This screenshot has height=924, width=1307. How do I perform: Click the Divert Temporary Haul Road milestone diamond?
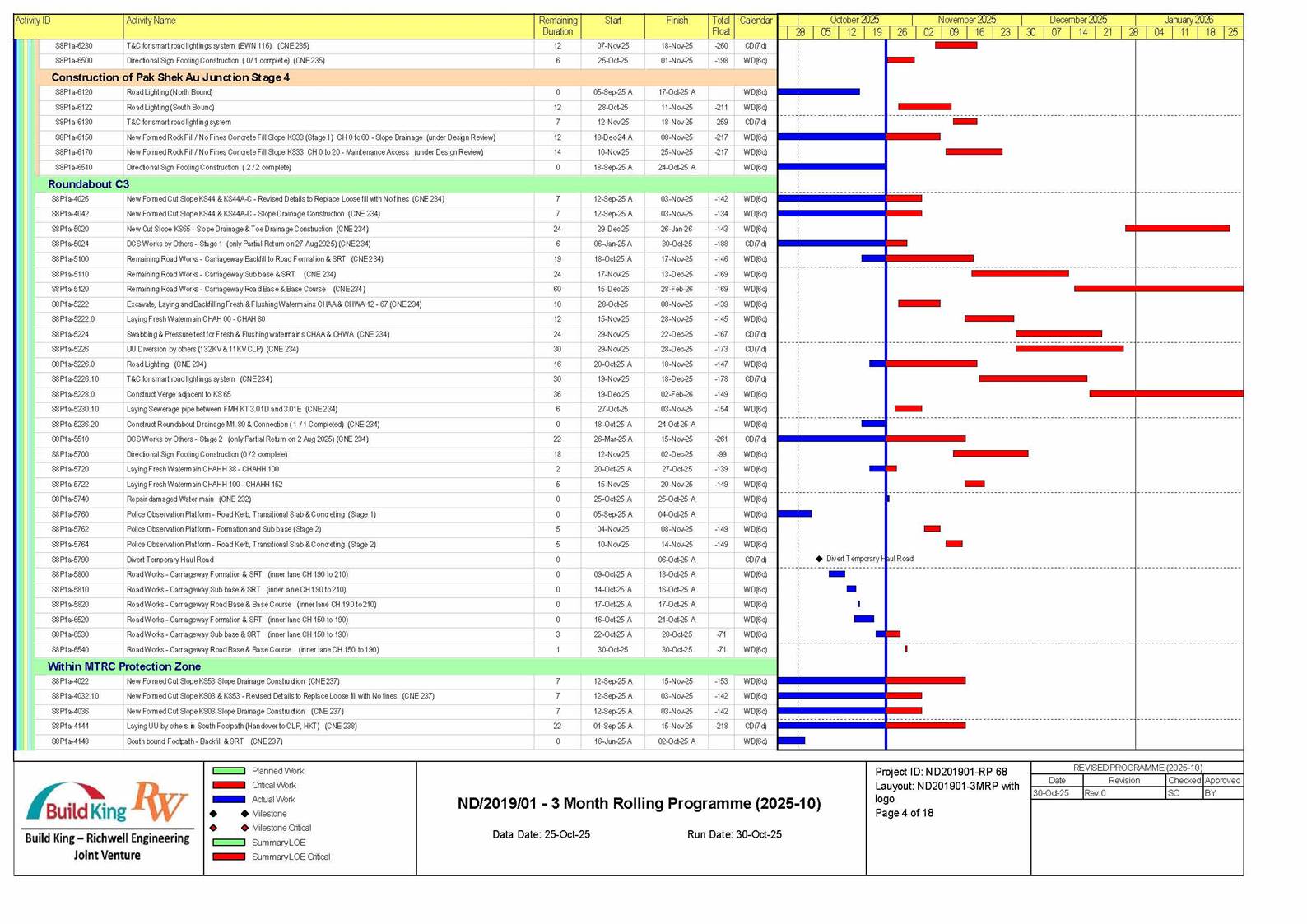coord(819,559)
